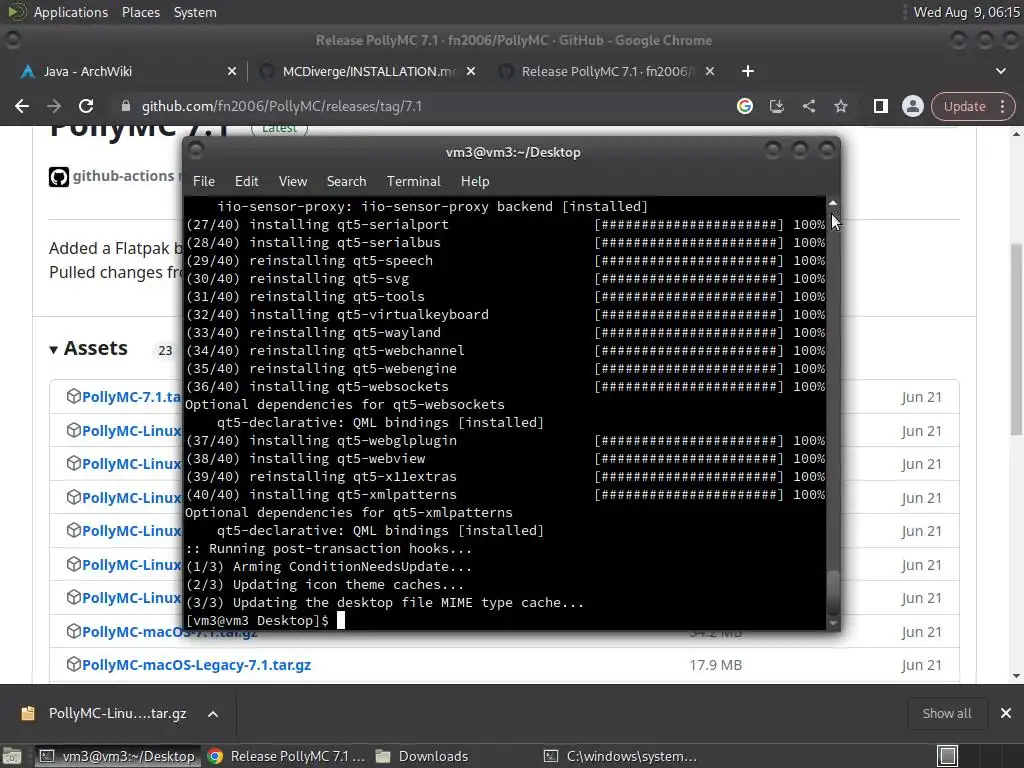Open the Places menu
Viewport: 1024px width, 768px height.
coord(140,12)
